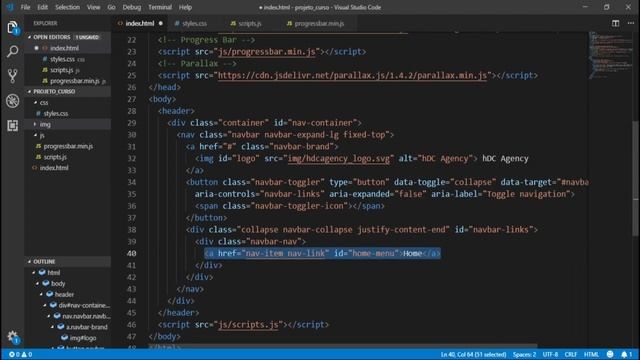Open the Explorer view in activity bar
Viewport: 640px width, 360px height.
(13, 27)
